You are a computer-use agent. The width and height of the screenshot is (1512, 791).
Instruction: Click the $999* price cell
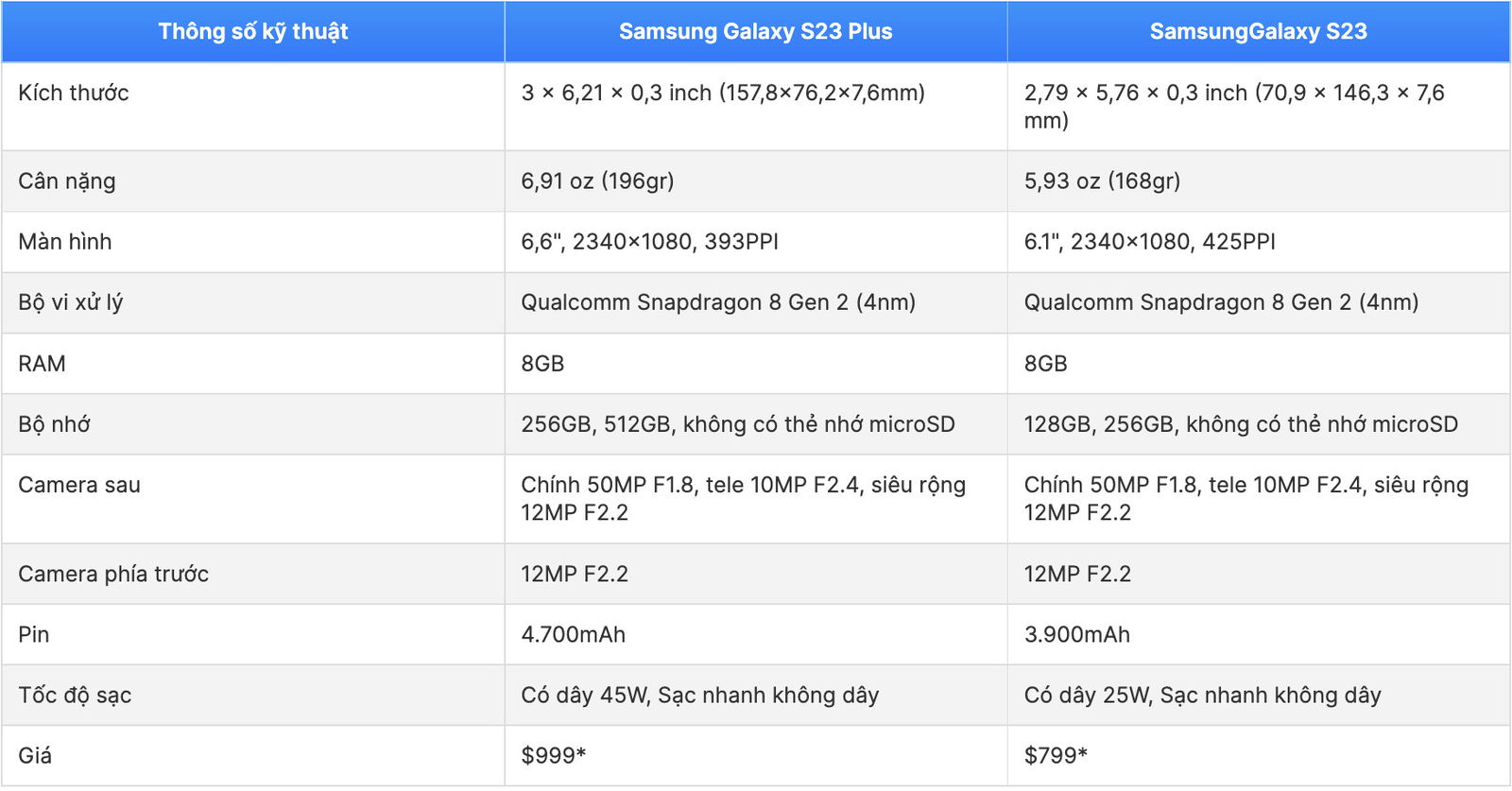755,756
